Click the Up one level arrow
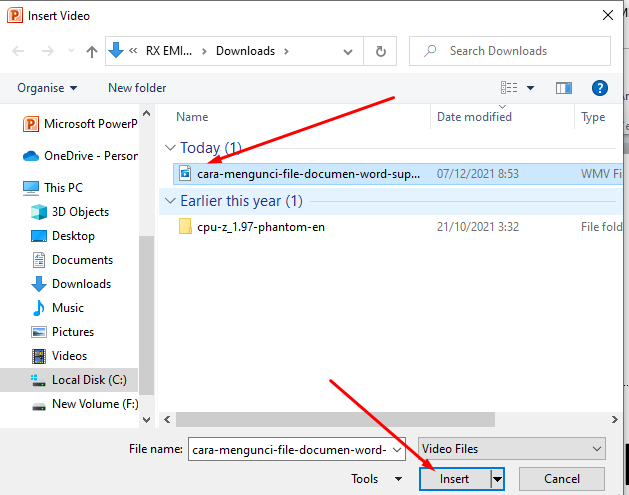The width and height of the screenshot is (629, 495). 92,51
